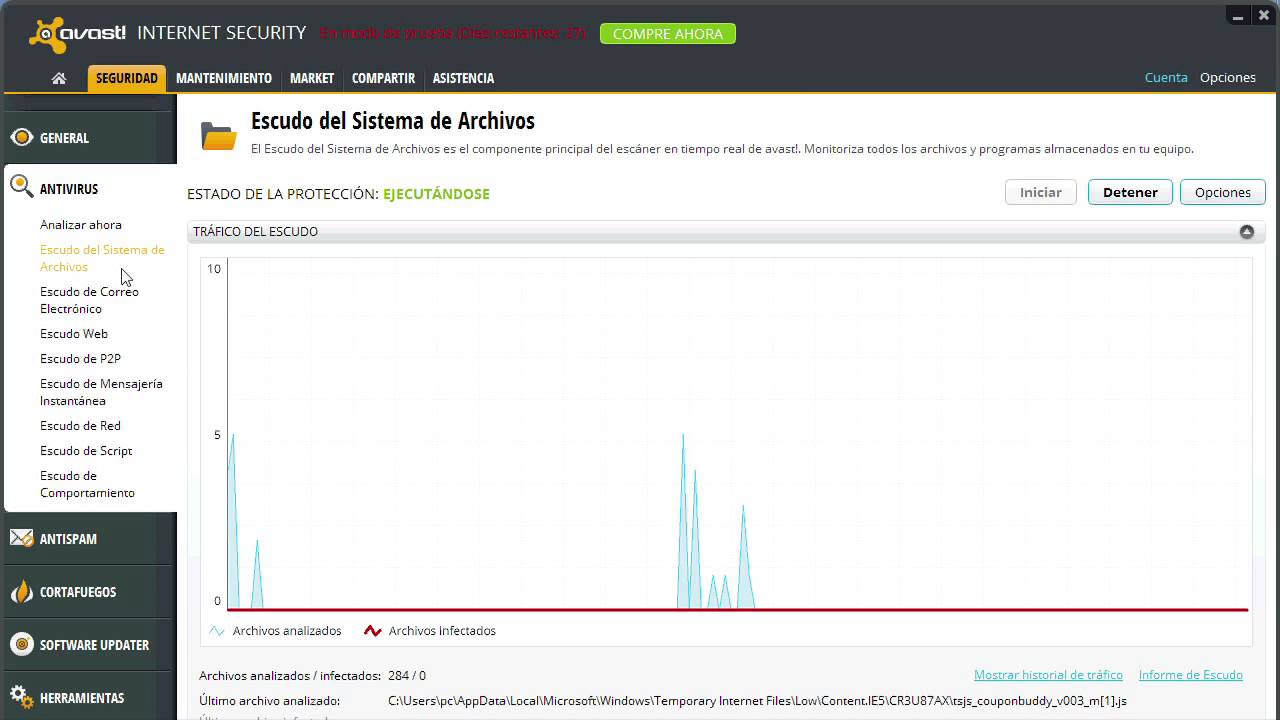Click the Cortafuegos flame icon
The height and width of the screenshot is (720, 1280).
(21, 591)
